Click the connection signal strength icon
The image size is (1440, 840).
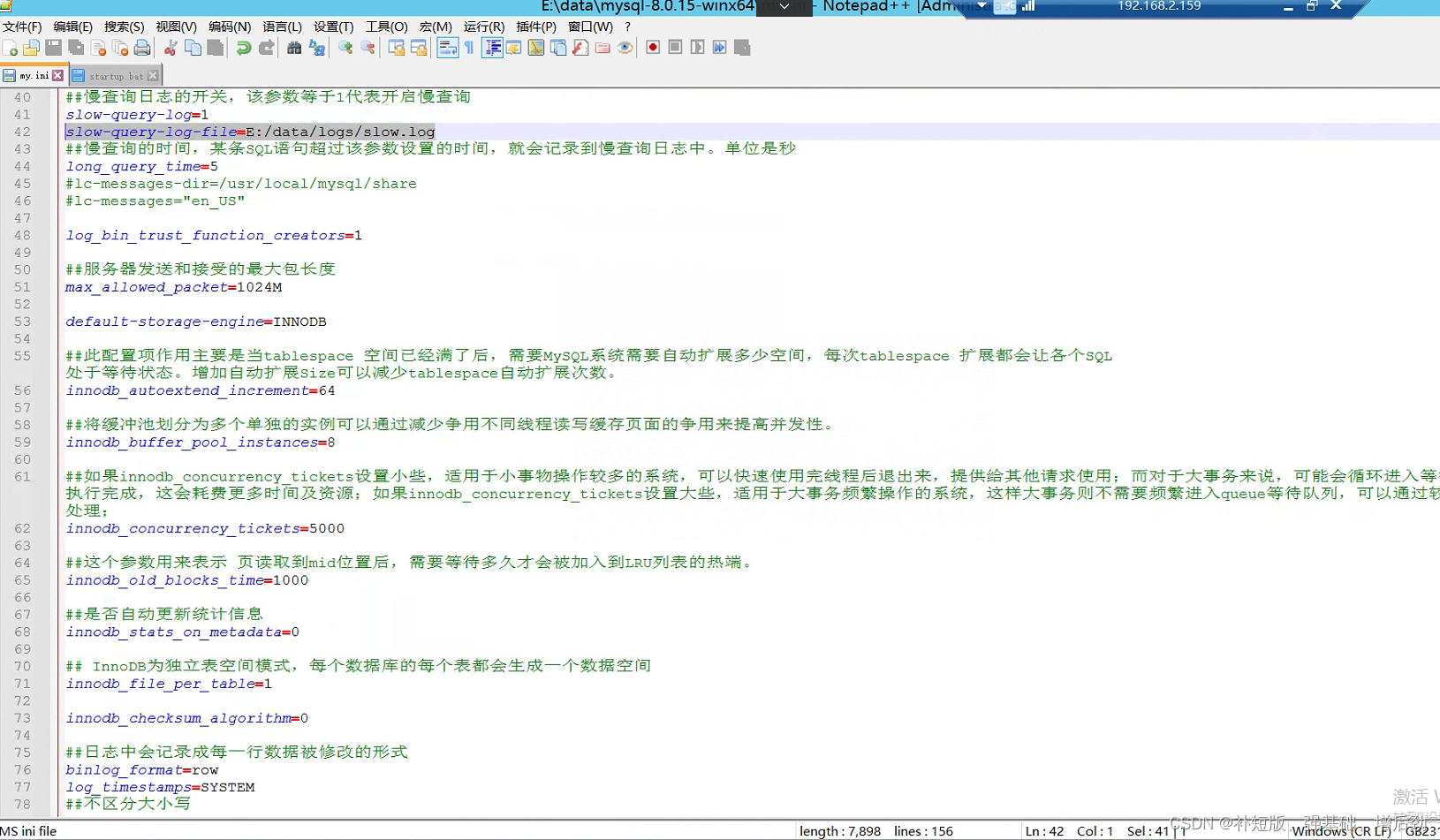click(x=1028, y=5)
